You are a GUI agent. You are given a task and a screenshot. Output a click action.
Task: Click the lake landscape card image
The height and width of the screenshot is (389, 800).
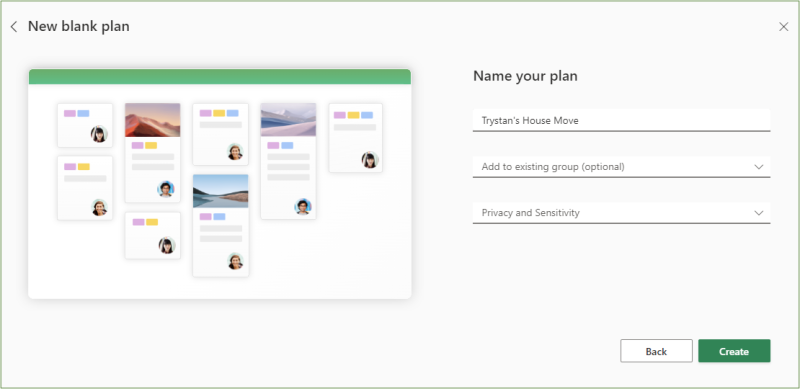click(220, 191)
